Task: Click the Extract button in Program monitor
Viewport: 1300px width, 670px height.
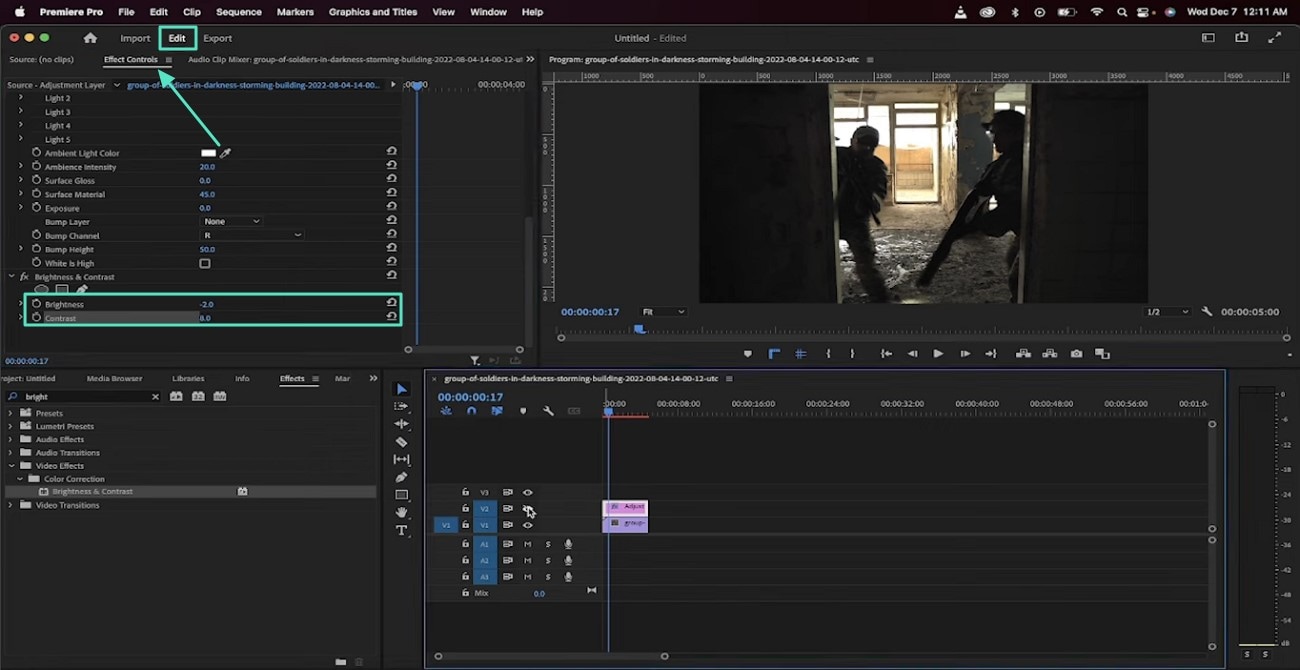Action: [x=1049, y=353]
